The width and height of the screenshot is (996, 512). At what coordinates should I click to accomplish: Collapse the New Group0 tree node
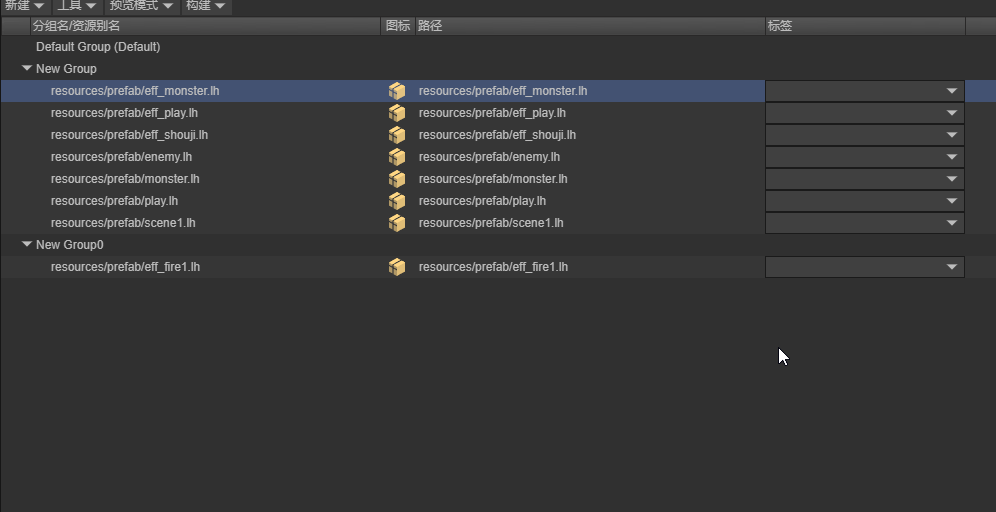27,244
